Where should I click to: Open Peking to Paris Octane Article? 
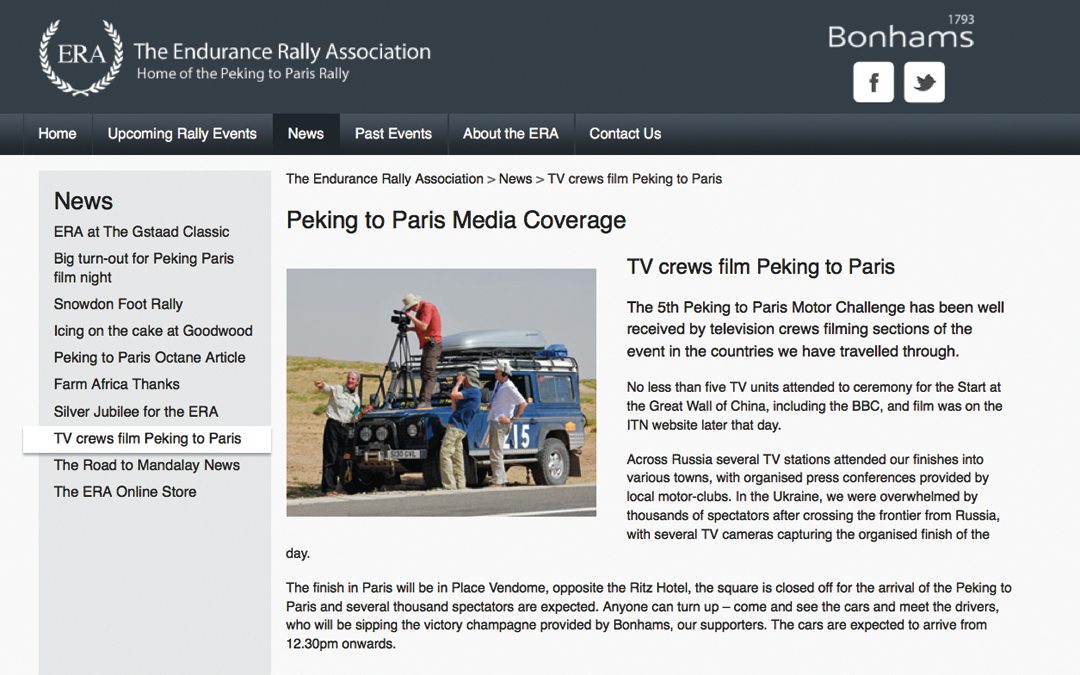(149, 357)
